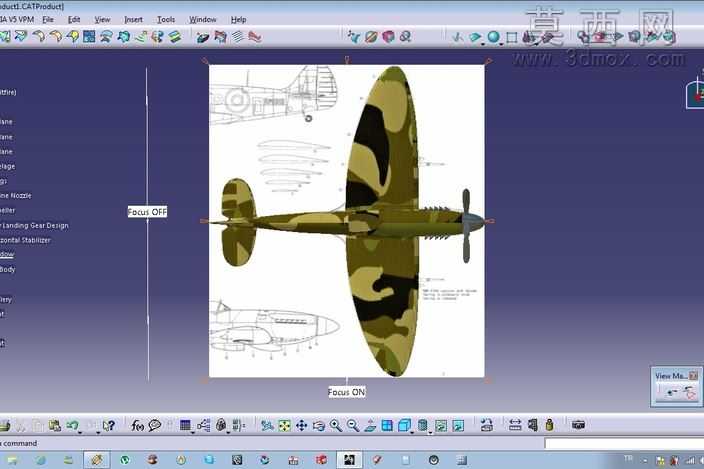Screen dimensions: 704x469
Task: Click the Measure Item icon
Action: (532, 425)
